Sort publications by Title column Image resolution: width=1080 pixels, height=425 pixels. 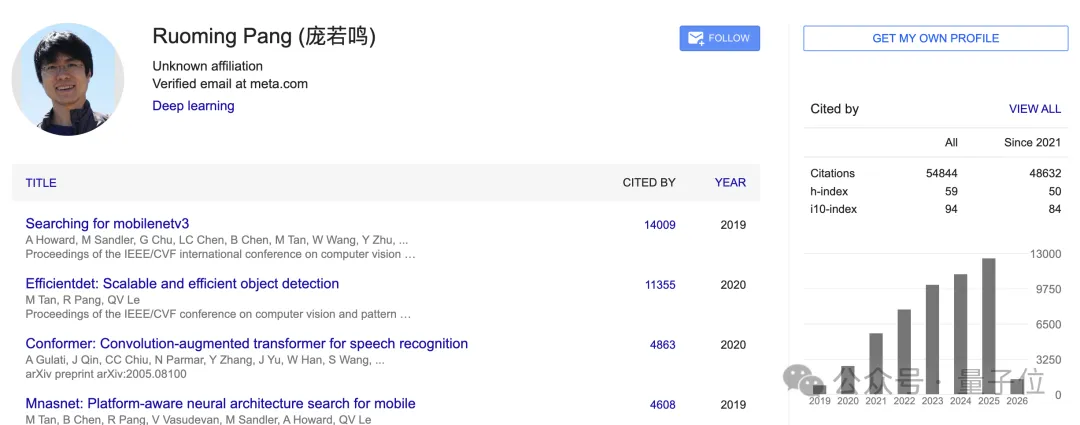pos(41,183)
